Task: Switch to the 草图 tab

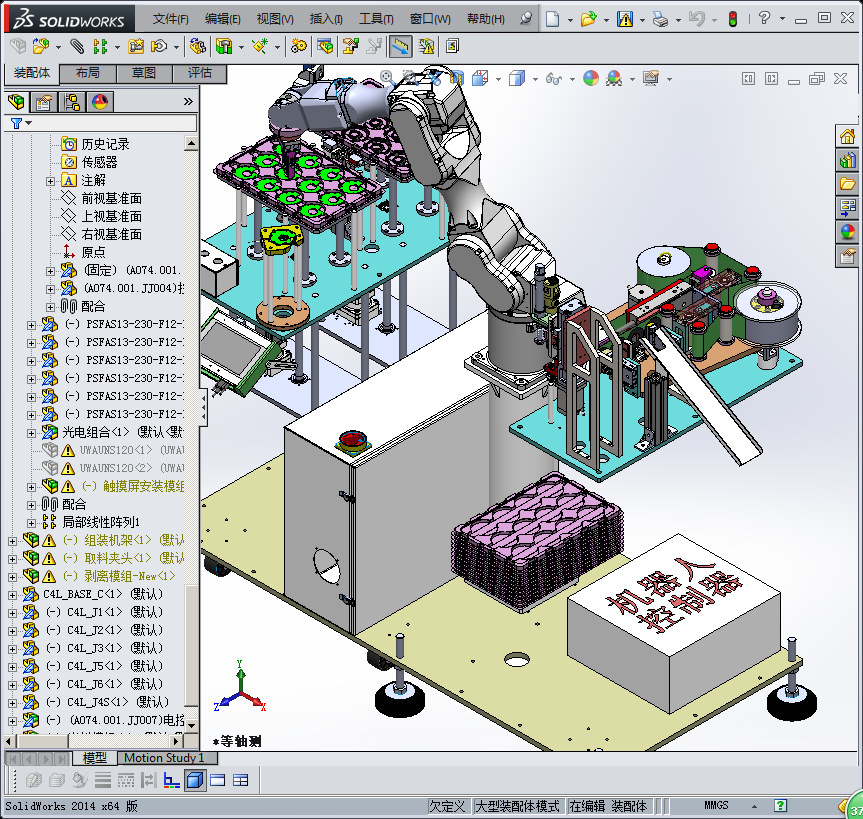Action: [144, 73]
